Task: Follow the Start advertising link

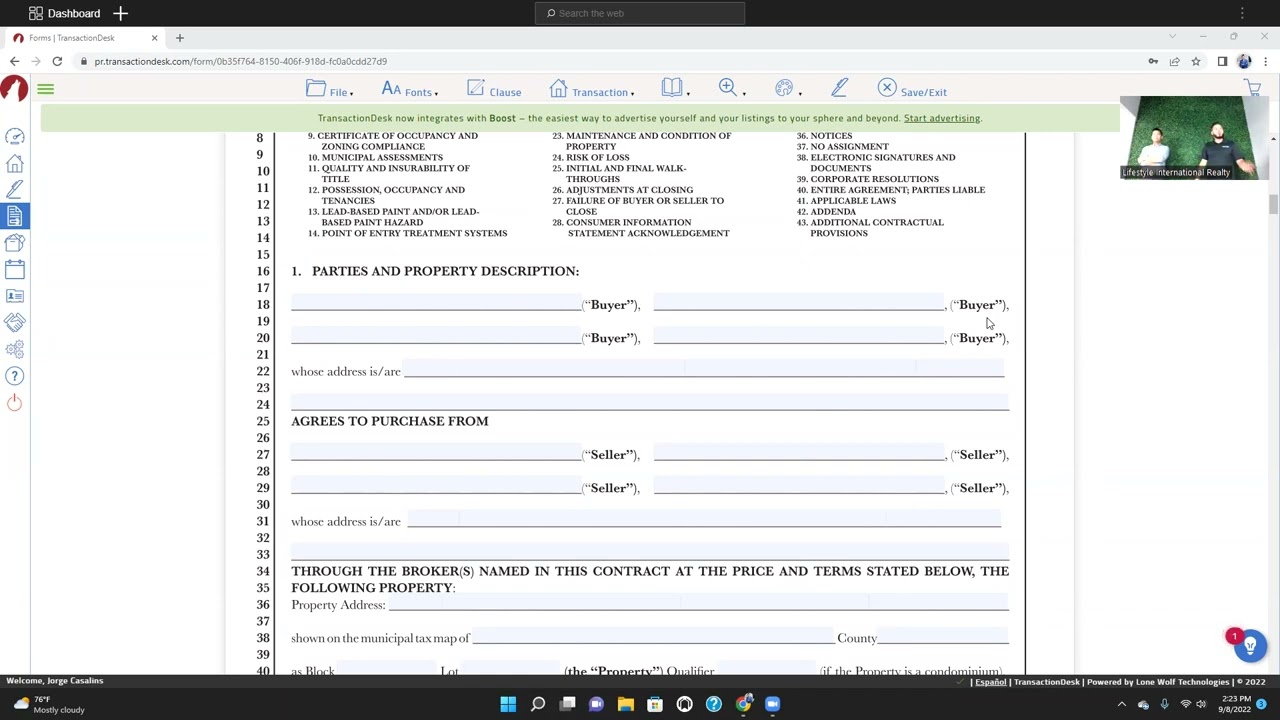Action: pos(942,118)
